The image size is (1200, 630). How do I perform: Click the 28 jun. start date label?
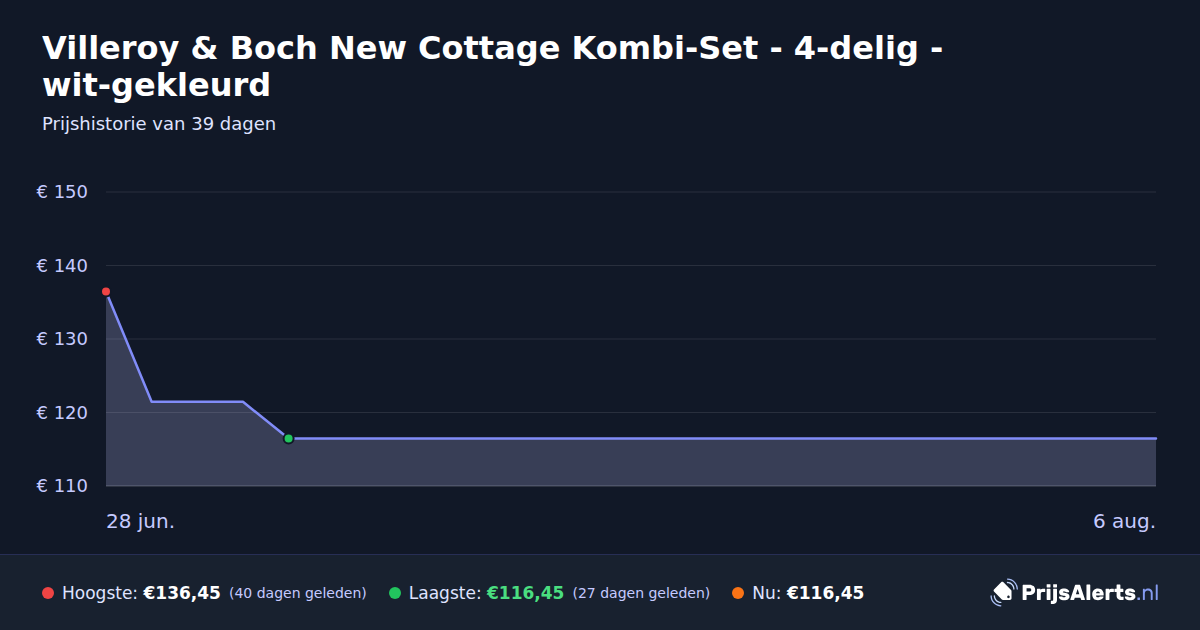click(141, 522)
